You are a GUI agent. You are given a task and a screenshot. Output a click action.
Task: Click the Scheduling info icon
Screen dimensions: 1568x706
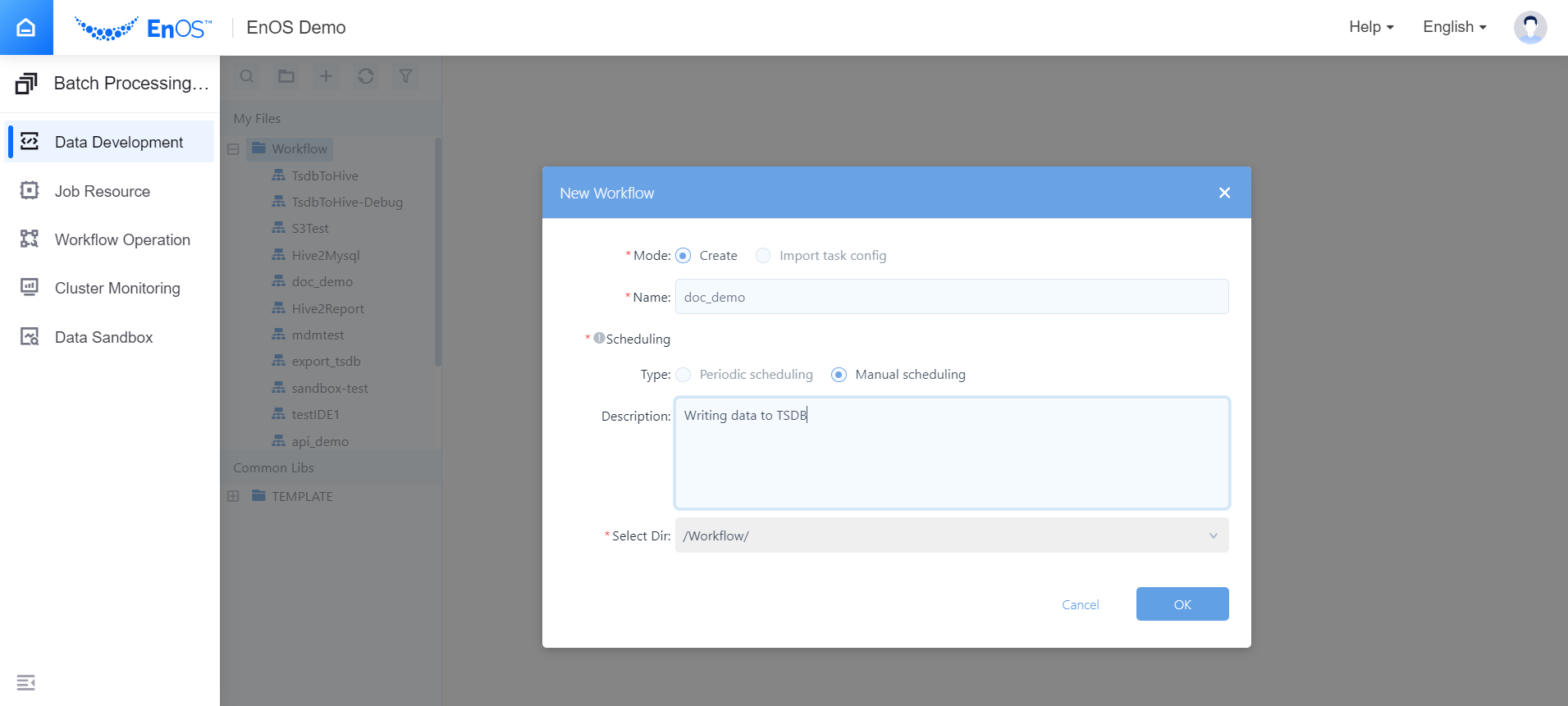tap(599, 338)
